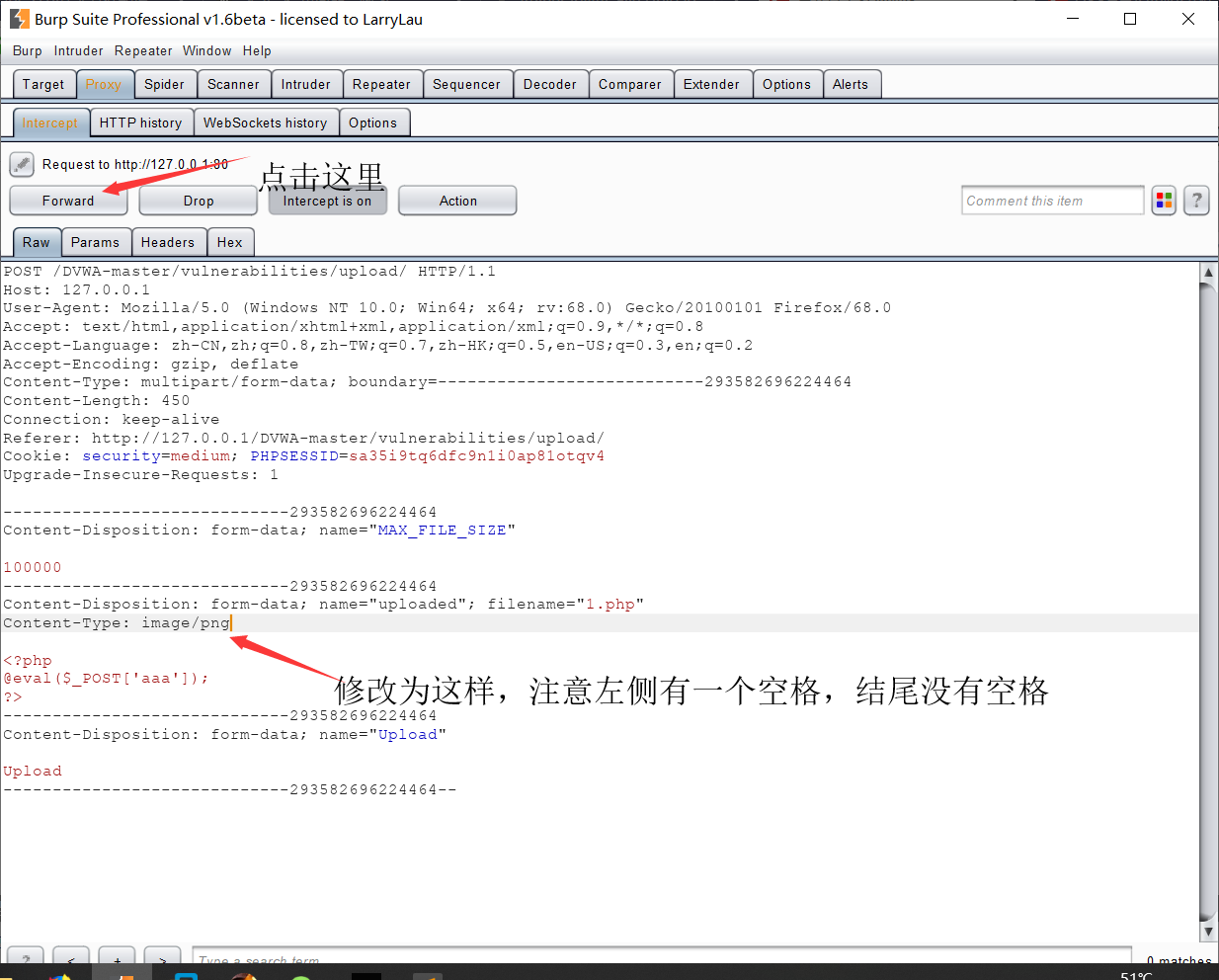Switch to the Hex view tab

click(230, 242)
